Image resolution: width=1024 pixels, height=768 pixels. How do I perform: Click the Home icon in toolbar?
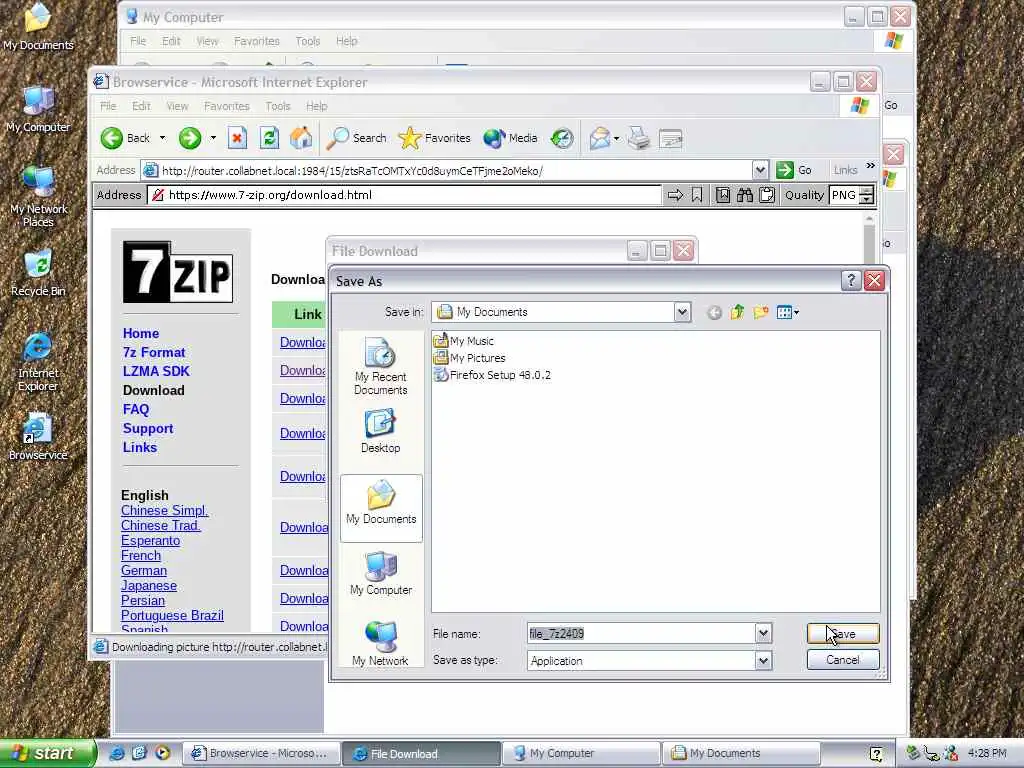click(x=301, y=138)
